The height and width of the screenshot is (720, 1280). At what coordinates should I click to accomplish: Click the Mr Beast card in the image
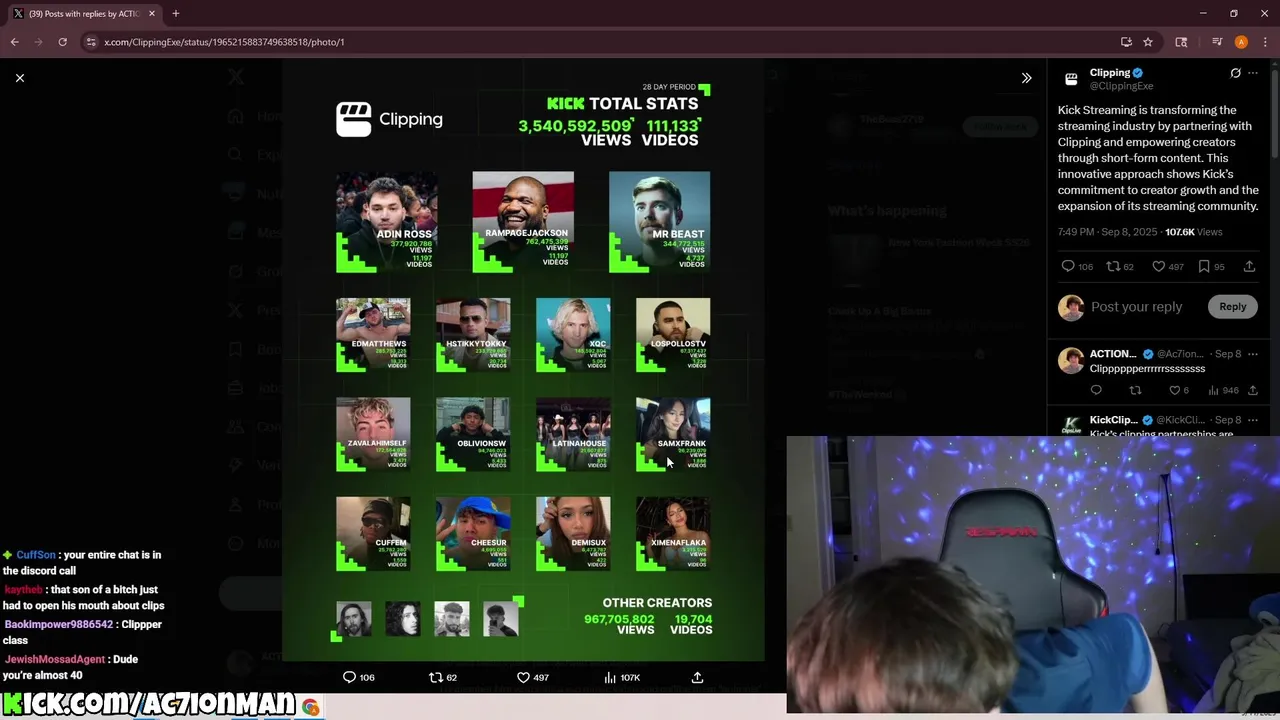point(659,222)
